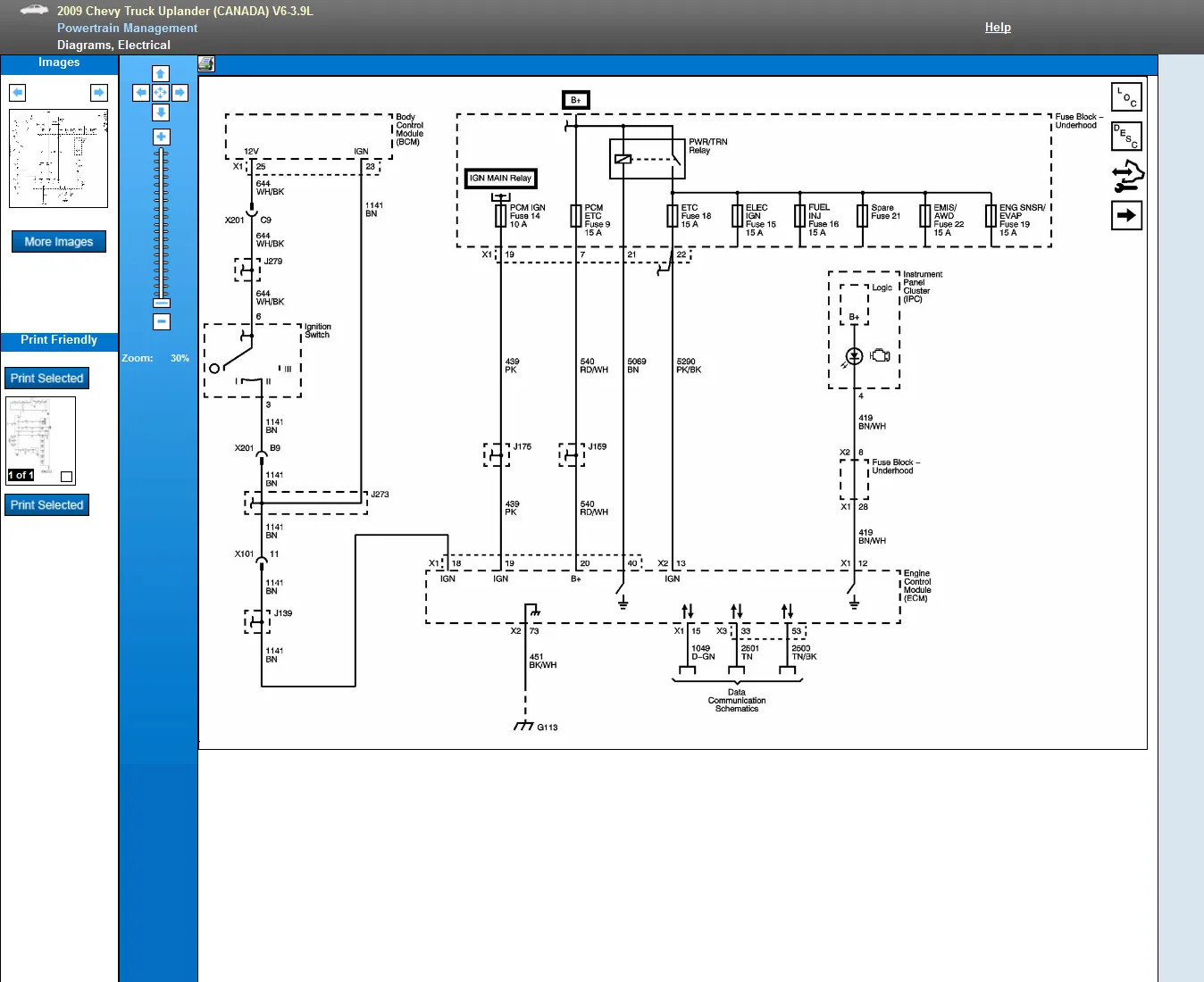Image resolution: width=1204 pixels, height=982 pixels.
Task: Select the diagram thumbnail under Images
Action: pos(58,158)
